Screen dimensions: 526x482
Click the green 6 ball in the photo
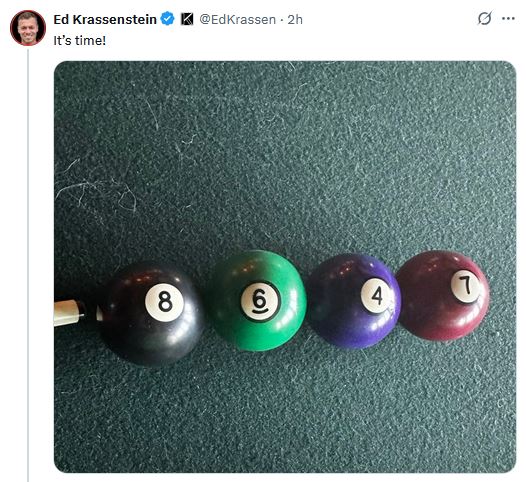click(x=257, y=301)
